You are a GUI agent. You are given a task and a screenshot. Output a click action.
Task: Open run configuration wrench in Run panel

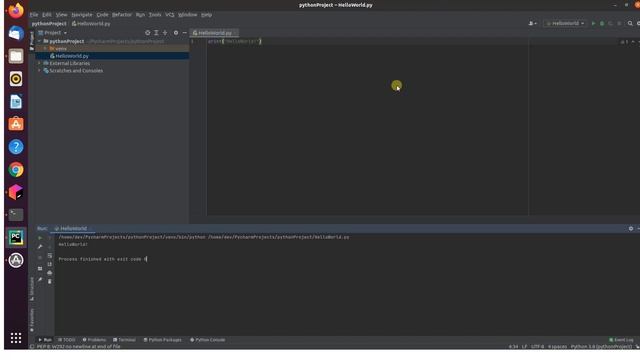tap(40, 247)
